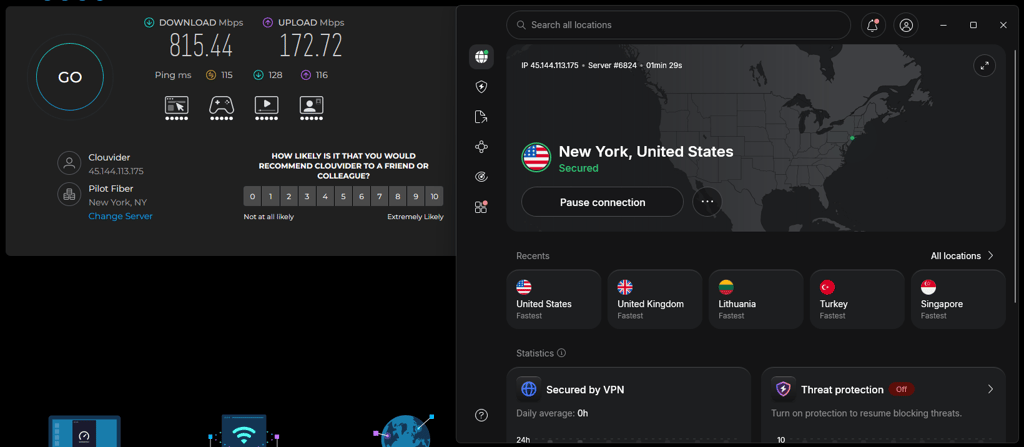The height and width of the screenshot is (447, 1024).
Task: Start a new speed test with GO
Action: (x=70, y=77)
